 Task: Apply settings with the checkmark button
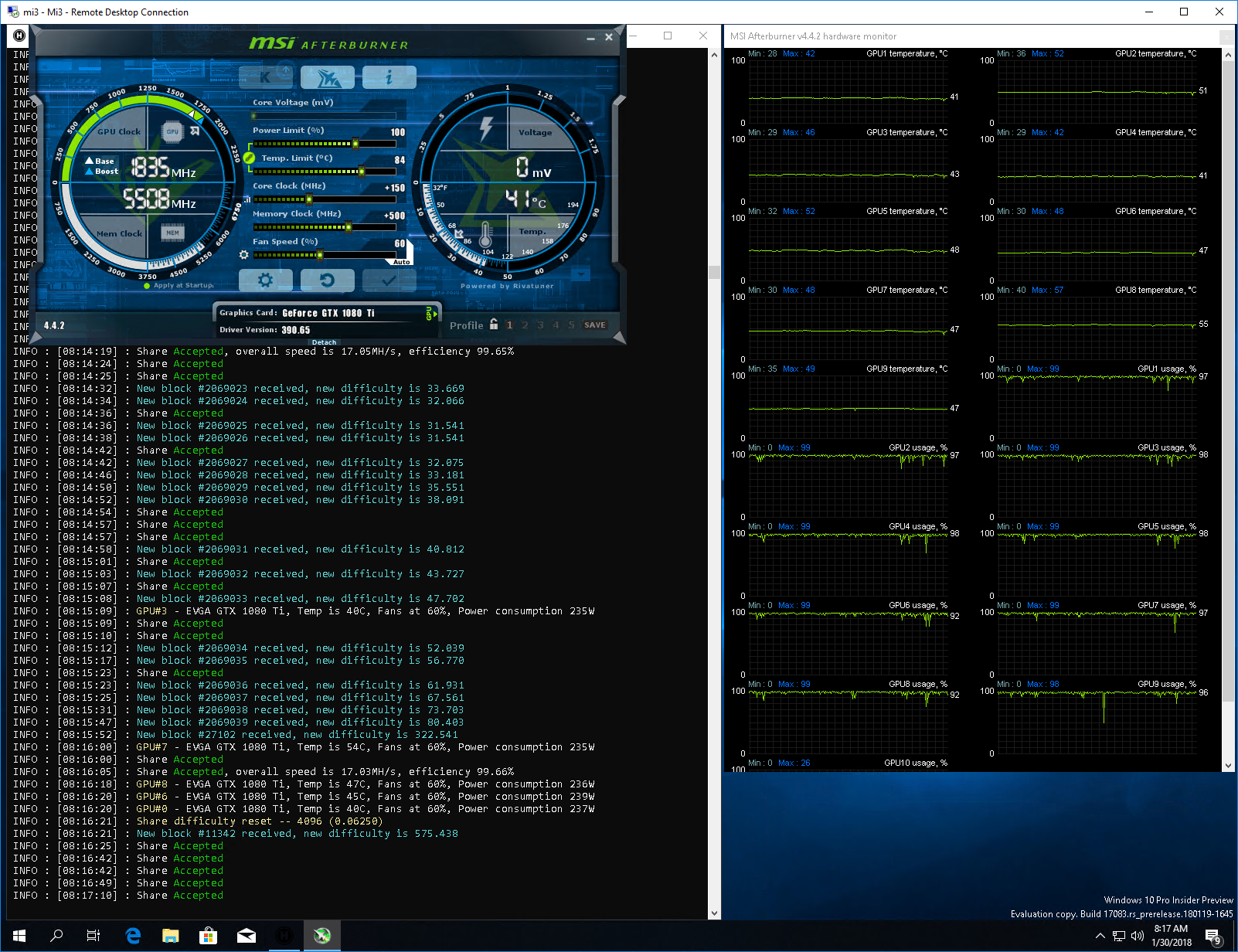[389, 280]
